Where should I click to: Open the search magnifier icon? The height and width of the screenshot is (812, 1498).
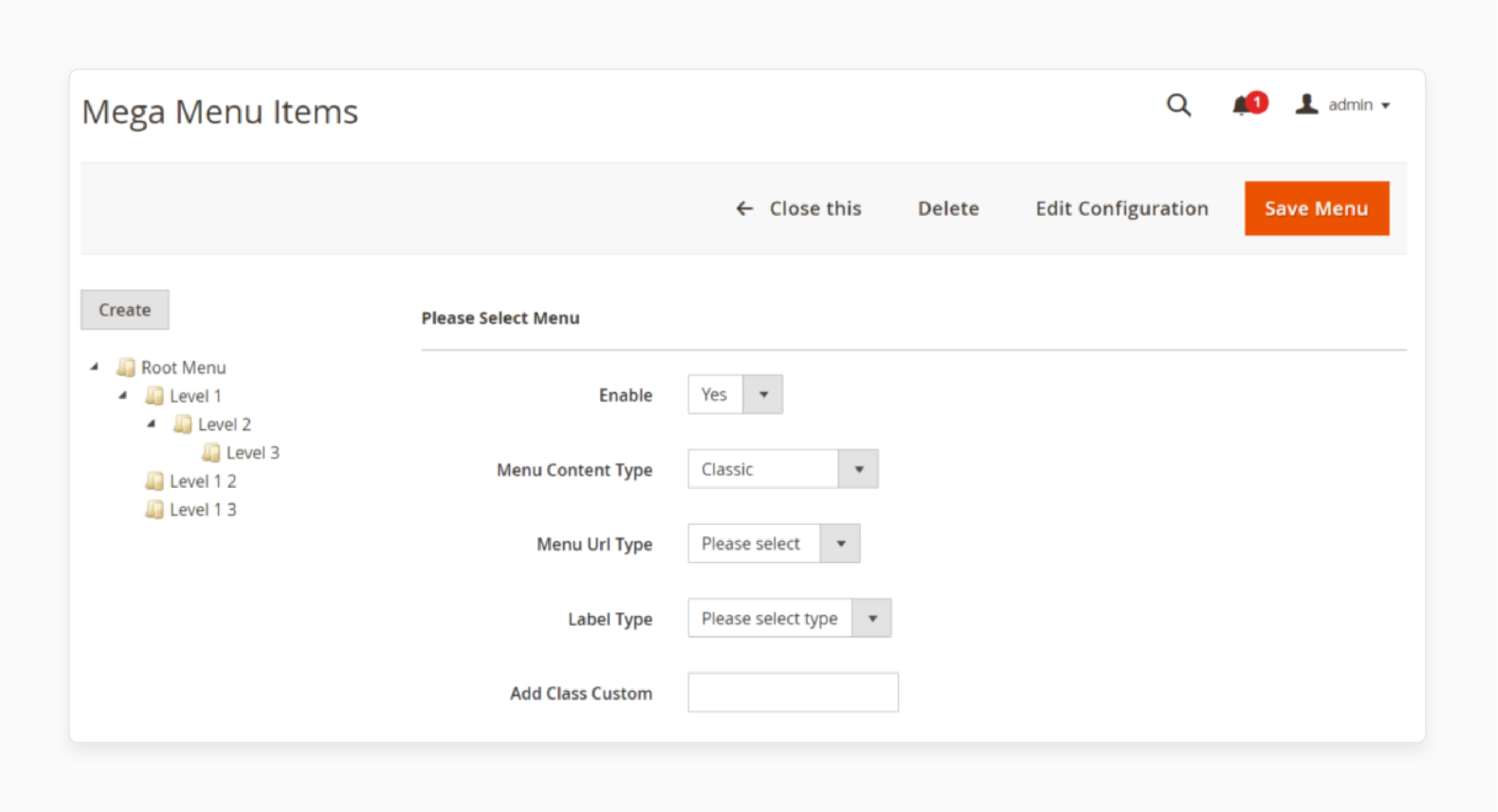1179,106
